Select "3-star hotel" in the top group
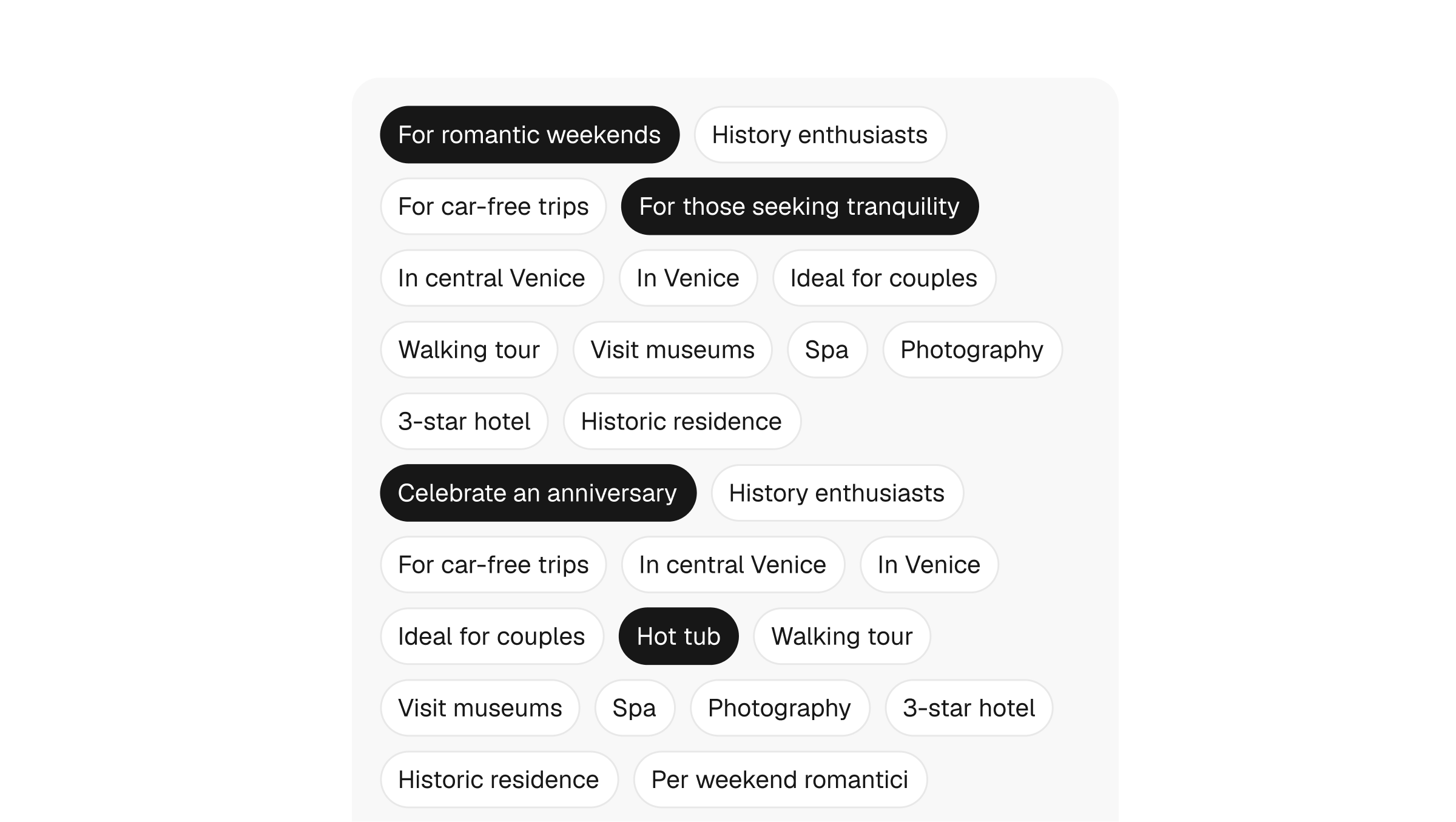 coord(464,421)
